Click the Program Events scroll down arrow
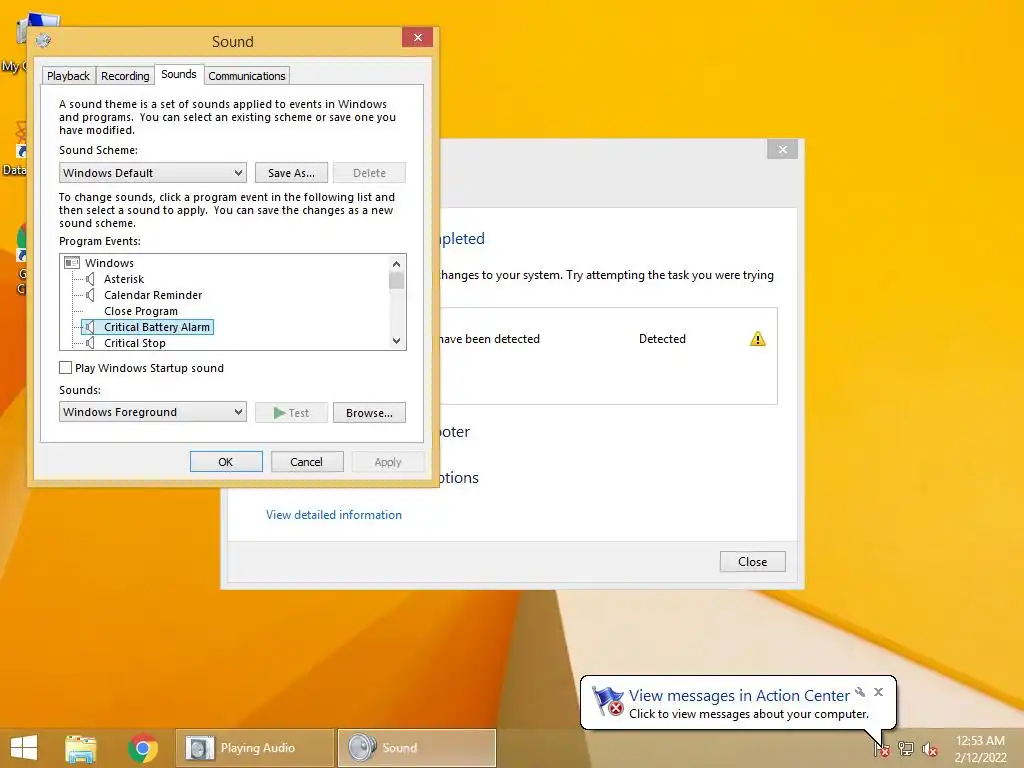Screen dimensions: 1024x768 pos(396,340)
